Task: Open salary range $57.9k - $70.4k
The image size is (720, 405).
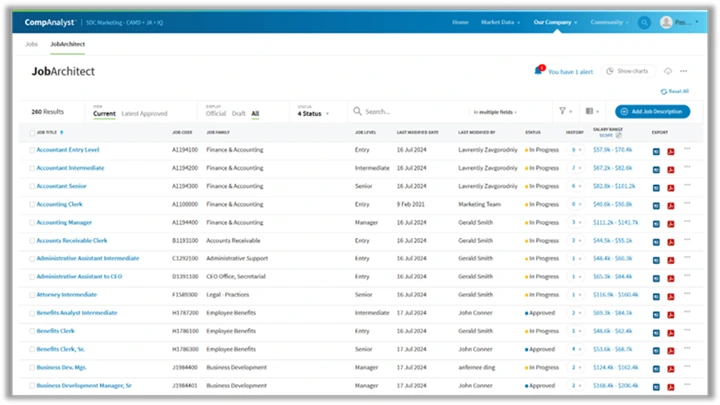Action: coord(613,150)
